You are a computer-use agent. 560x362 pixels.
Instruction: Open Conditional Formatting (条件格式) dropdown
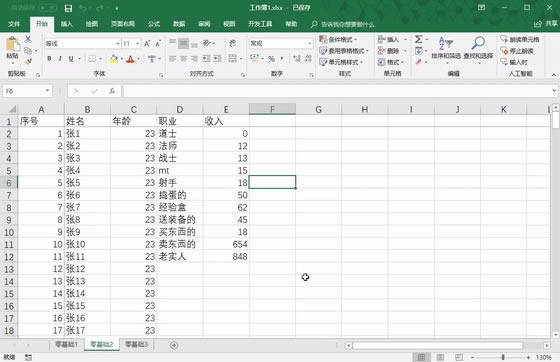(338, 39)
